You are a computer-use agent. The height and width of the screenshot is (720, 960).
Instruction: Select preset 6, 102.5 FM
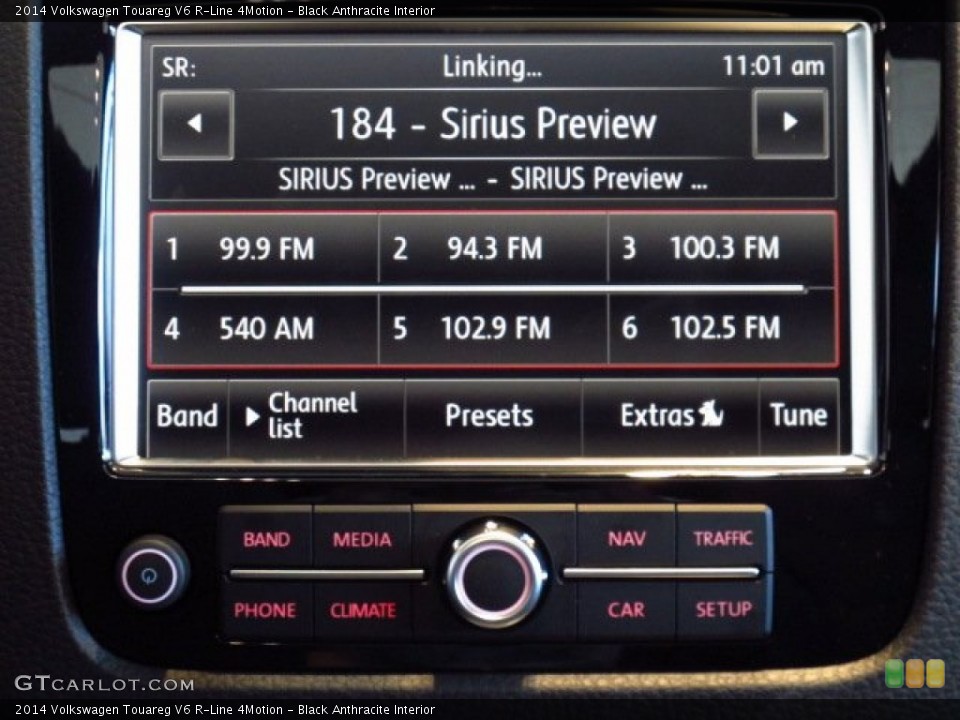[x=722, y=328]
